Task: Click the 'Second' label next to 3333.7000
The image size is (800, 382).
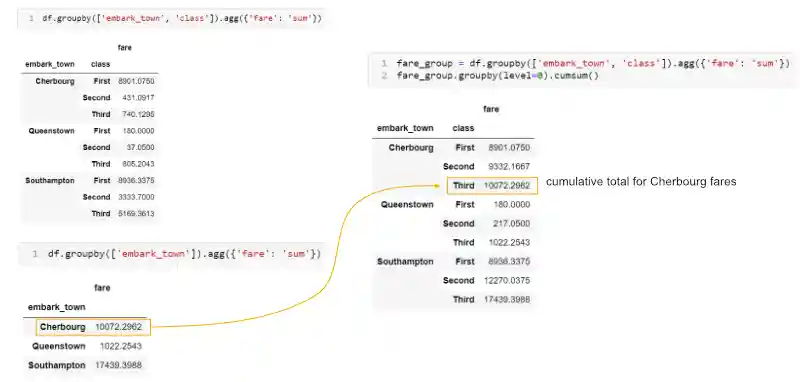Action: 96,197
